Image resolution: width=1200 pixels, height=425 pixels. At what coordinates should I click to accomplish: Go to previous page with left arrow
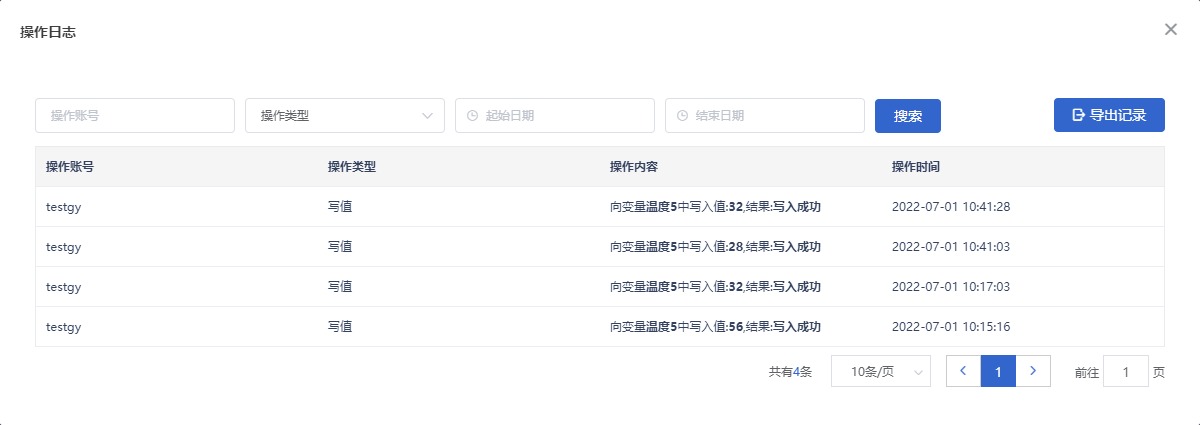pos(963,371)
